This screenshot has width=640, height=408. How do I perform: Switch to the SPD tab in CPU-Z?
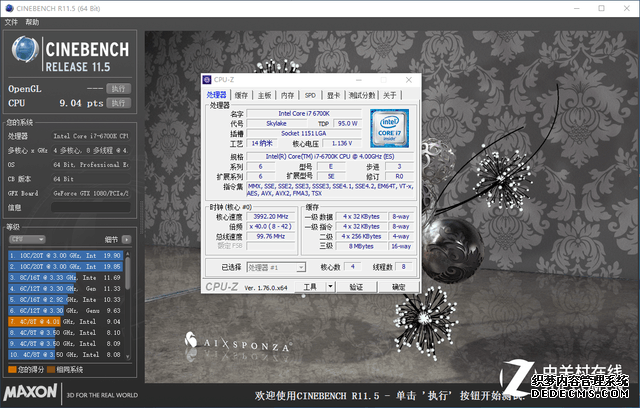(310, 95)
